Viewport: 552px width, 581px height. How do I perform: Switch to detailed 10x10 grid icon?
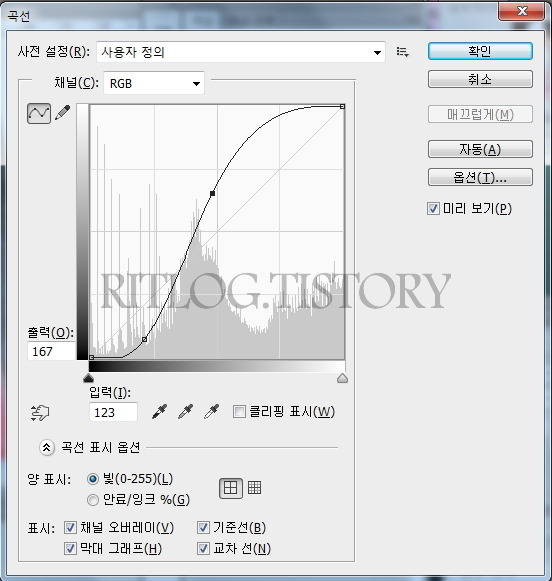click(255, 488)
